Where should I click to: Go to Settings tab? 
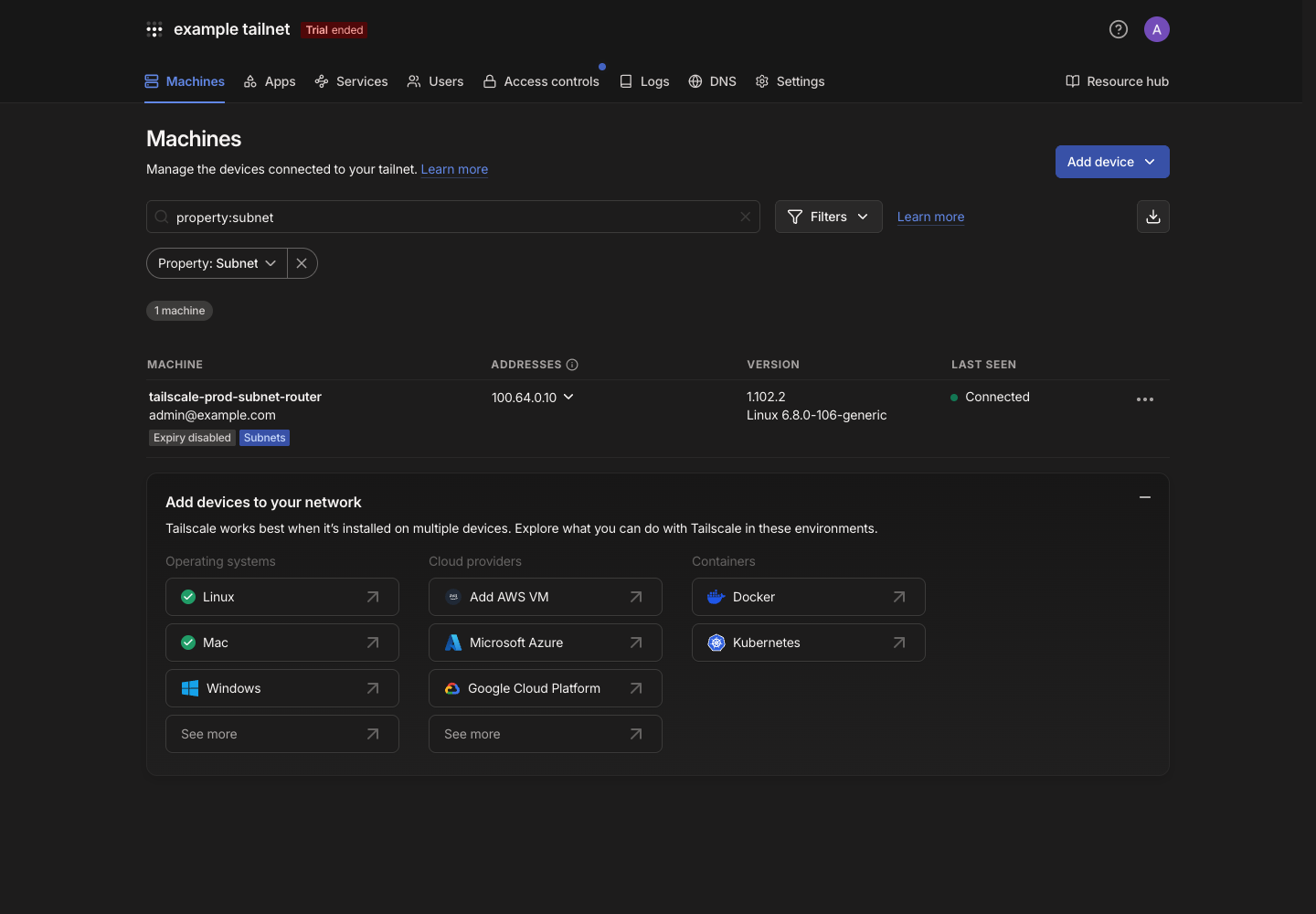790,81
